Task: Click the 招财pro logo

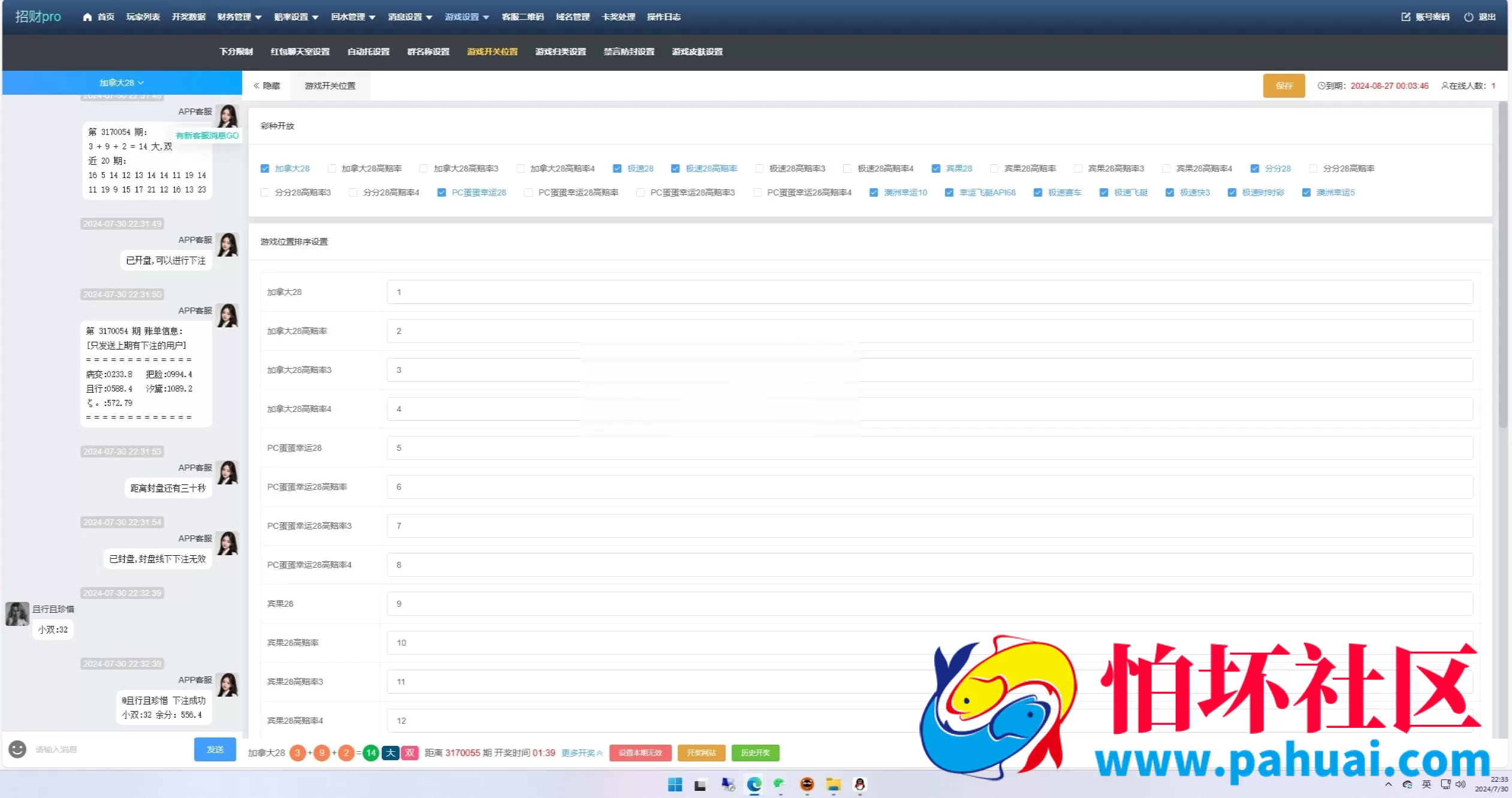Action: 38,17
